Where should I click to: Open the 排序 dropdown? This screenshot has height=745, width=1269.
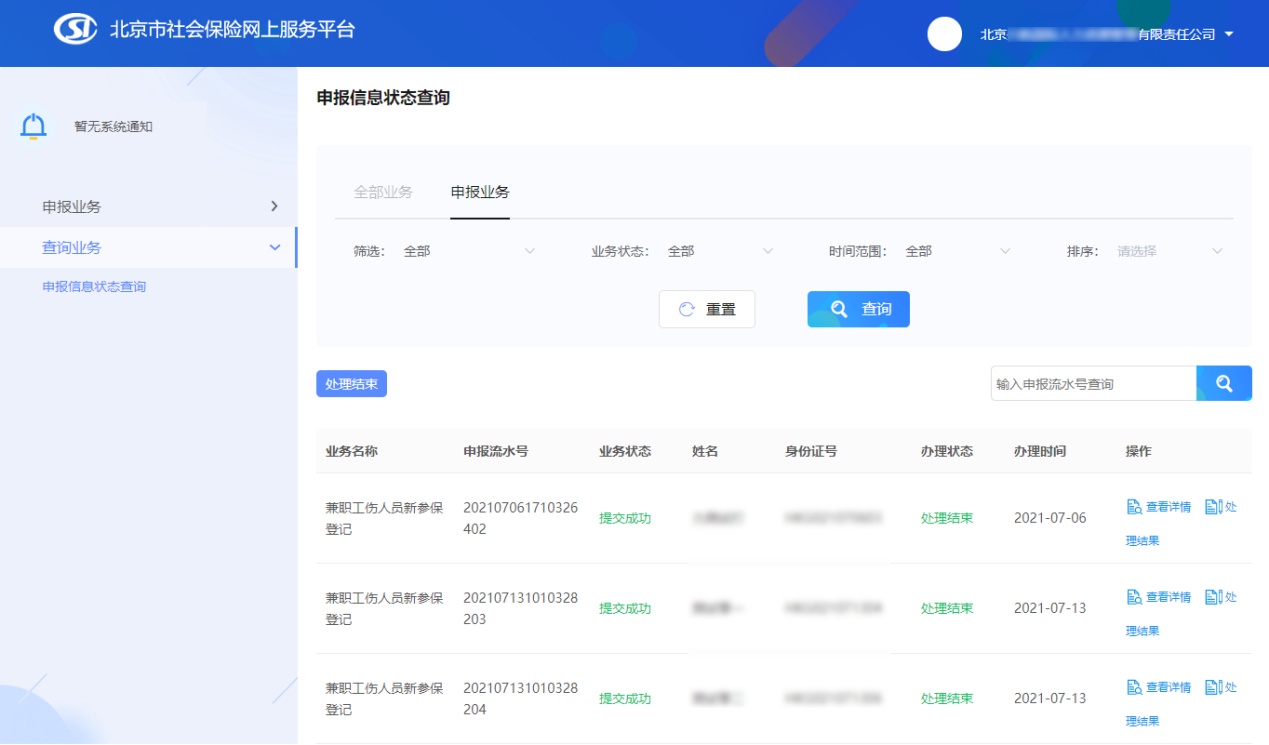pos(1170,251)
